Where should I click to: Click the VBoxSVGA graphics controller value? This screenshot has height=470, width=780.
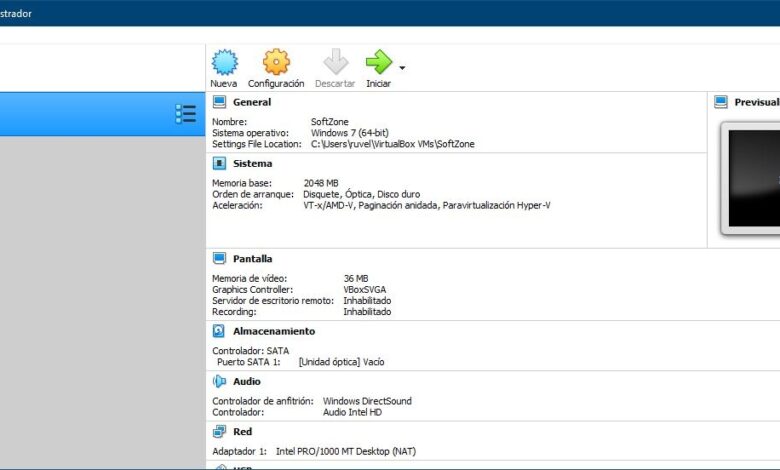pos(365,289)
